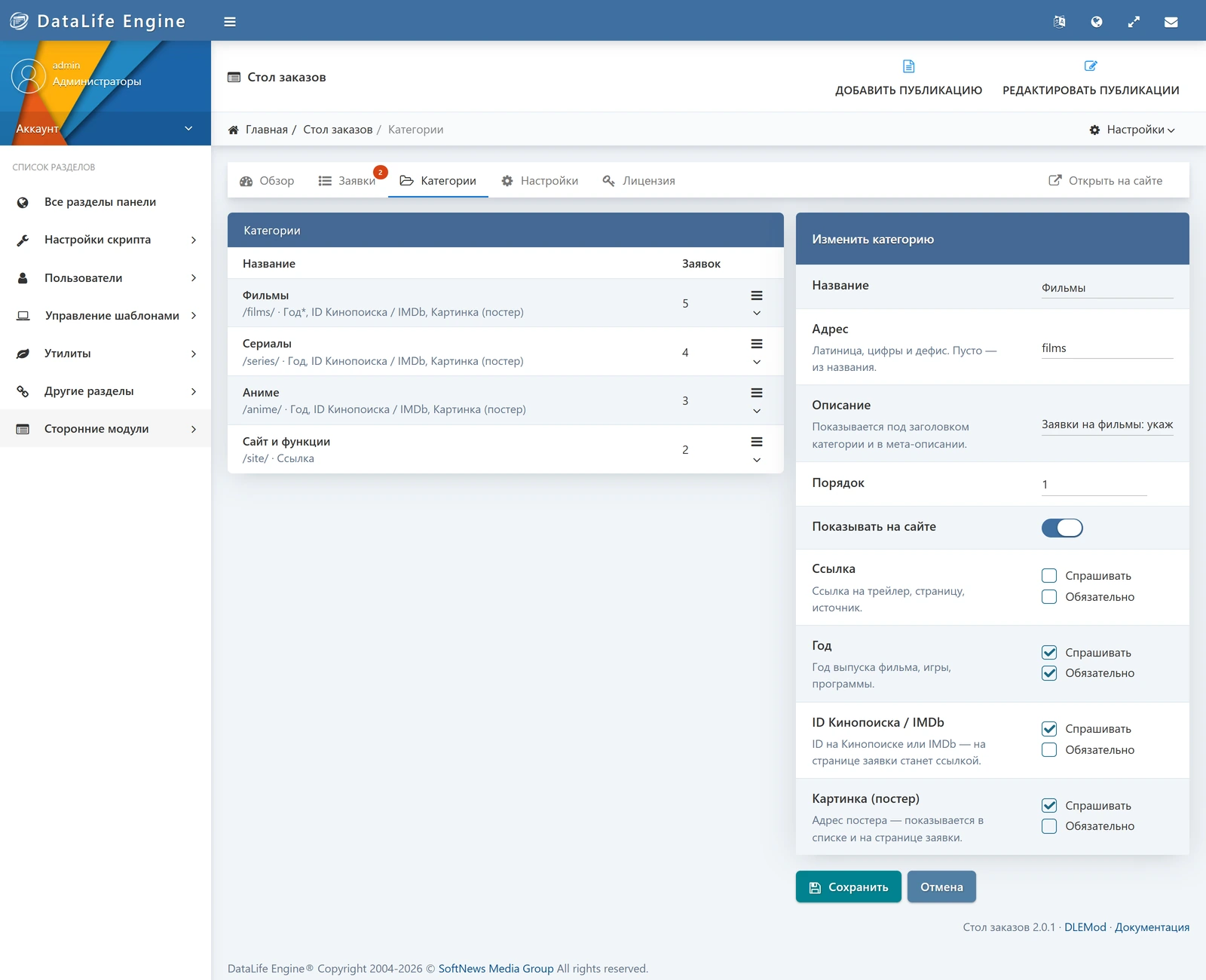Click the wrench icon Настройки скрипта
This screenshot has width=1206, height=980.
point(23,240)
